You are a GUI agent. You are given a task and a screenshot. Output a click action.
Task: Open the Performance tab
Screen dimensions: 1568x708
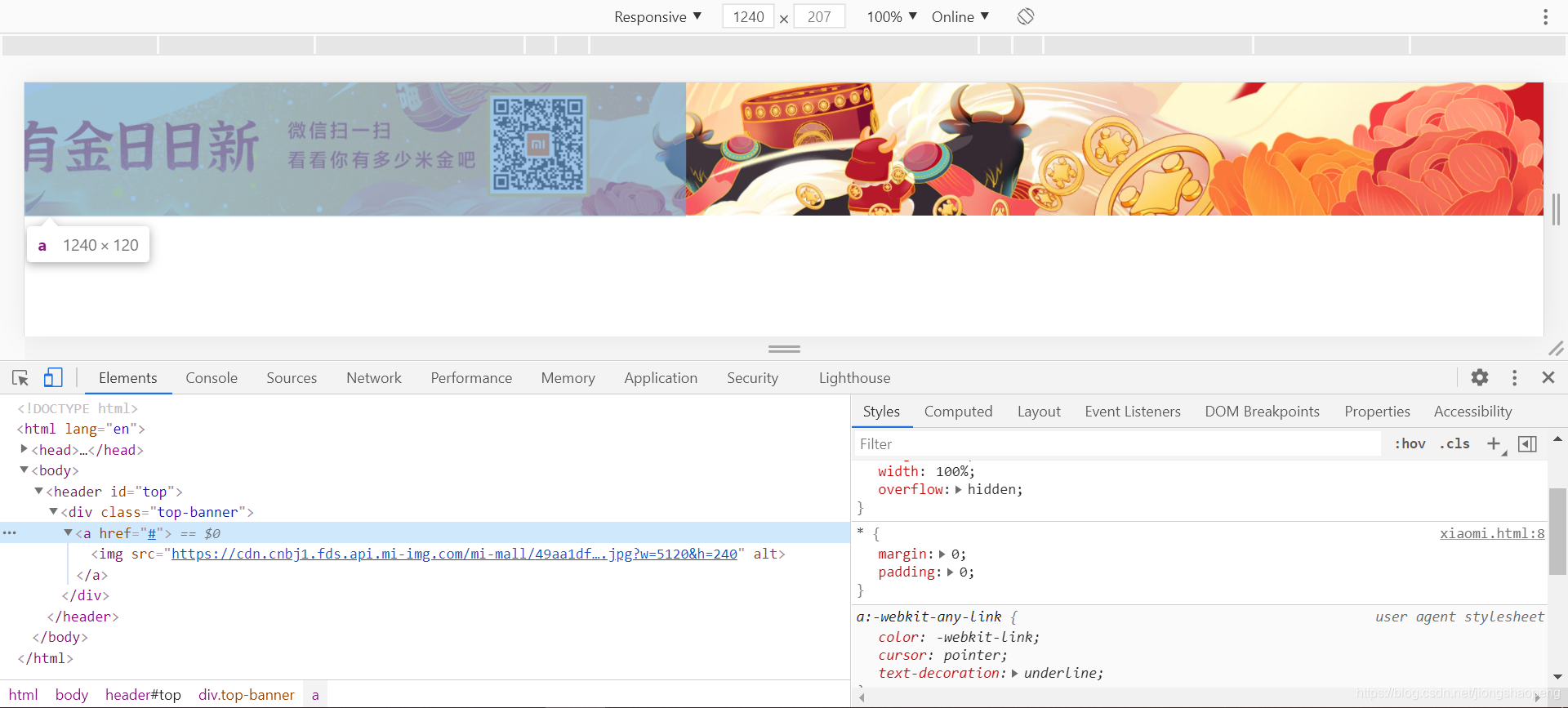tap(471, 378)
